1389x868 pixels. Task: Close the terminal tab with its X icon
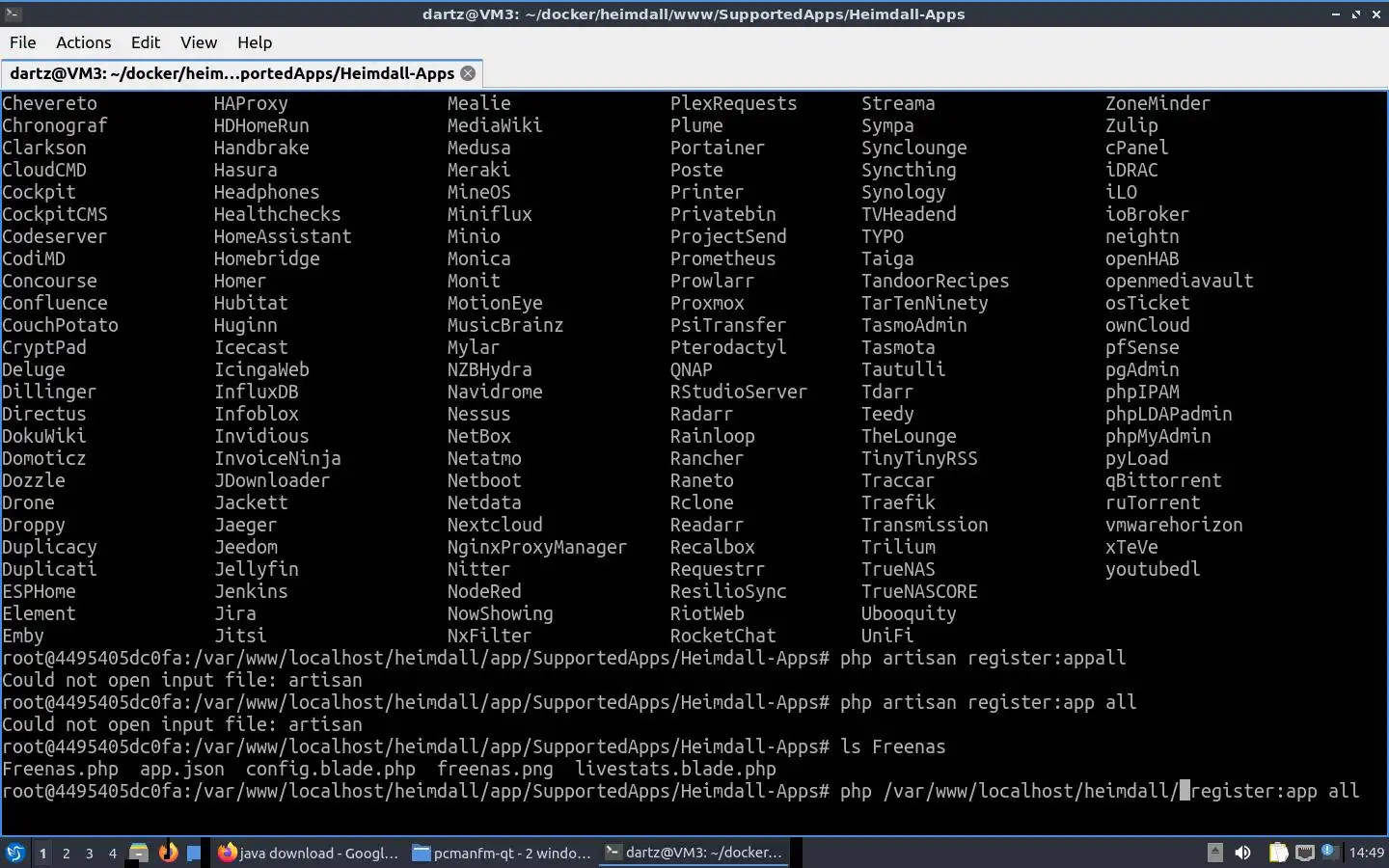(x=468, y=73)
